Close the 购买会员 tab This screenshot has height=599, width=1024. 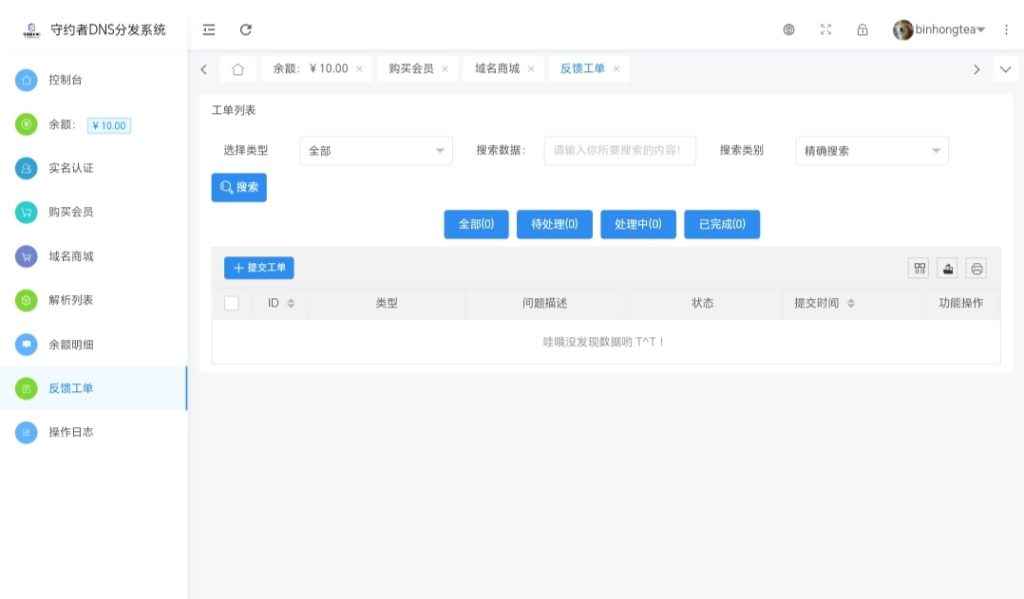(445, 69)
